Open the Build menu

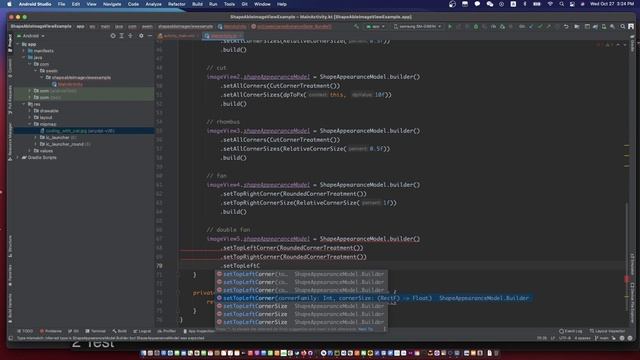198,4
